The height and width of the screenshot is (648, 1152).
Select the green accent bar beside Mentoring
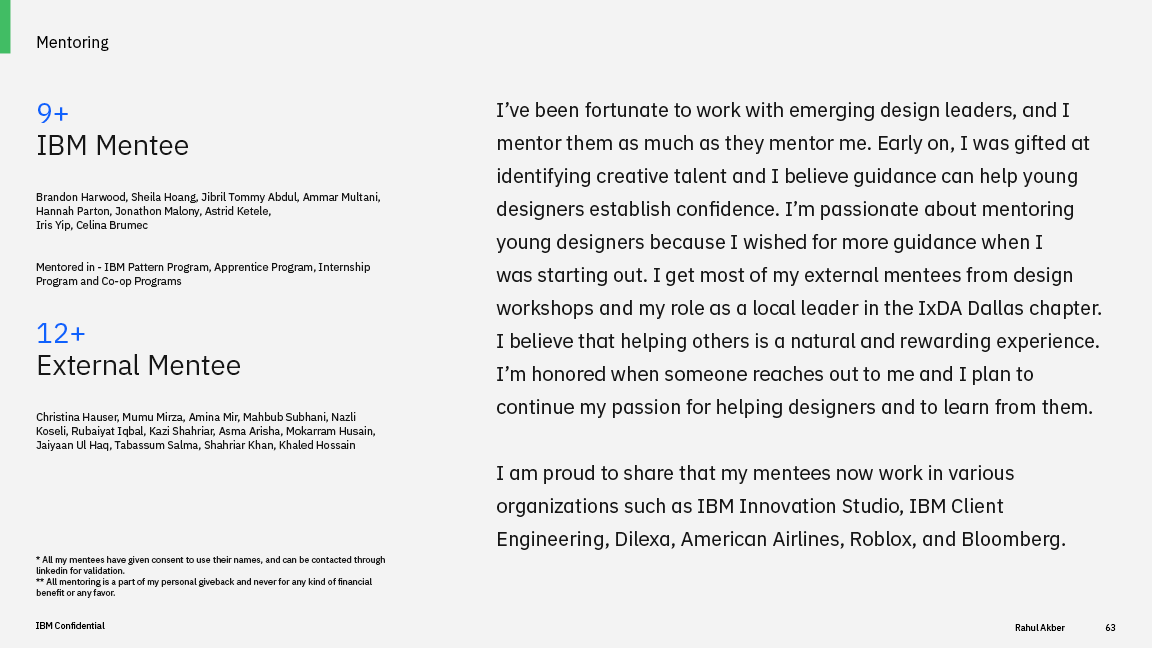coord(5,26)
